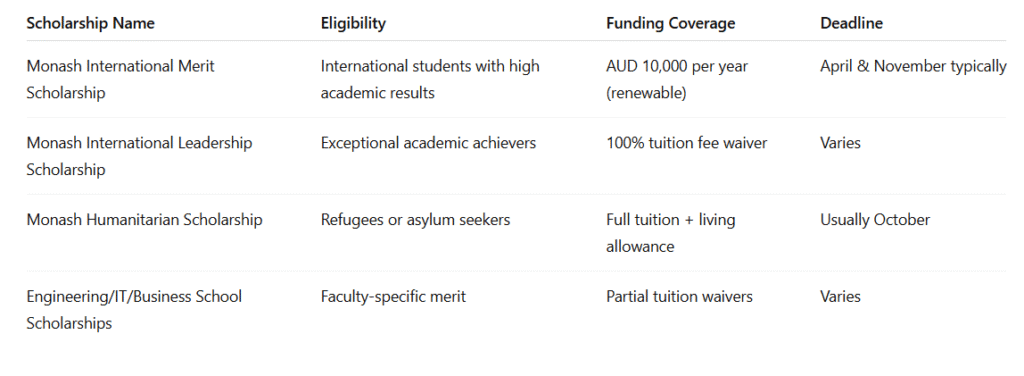Click 'Usually October' deadline cell
Image resolution: width=1024 pixels, height=376 pixels.
pyautogui.click(x=875, y=220)
